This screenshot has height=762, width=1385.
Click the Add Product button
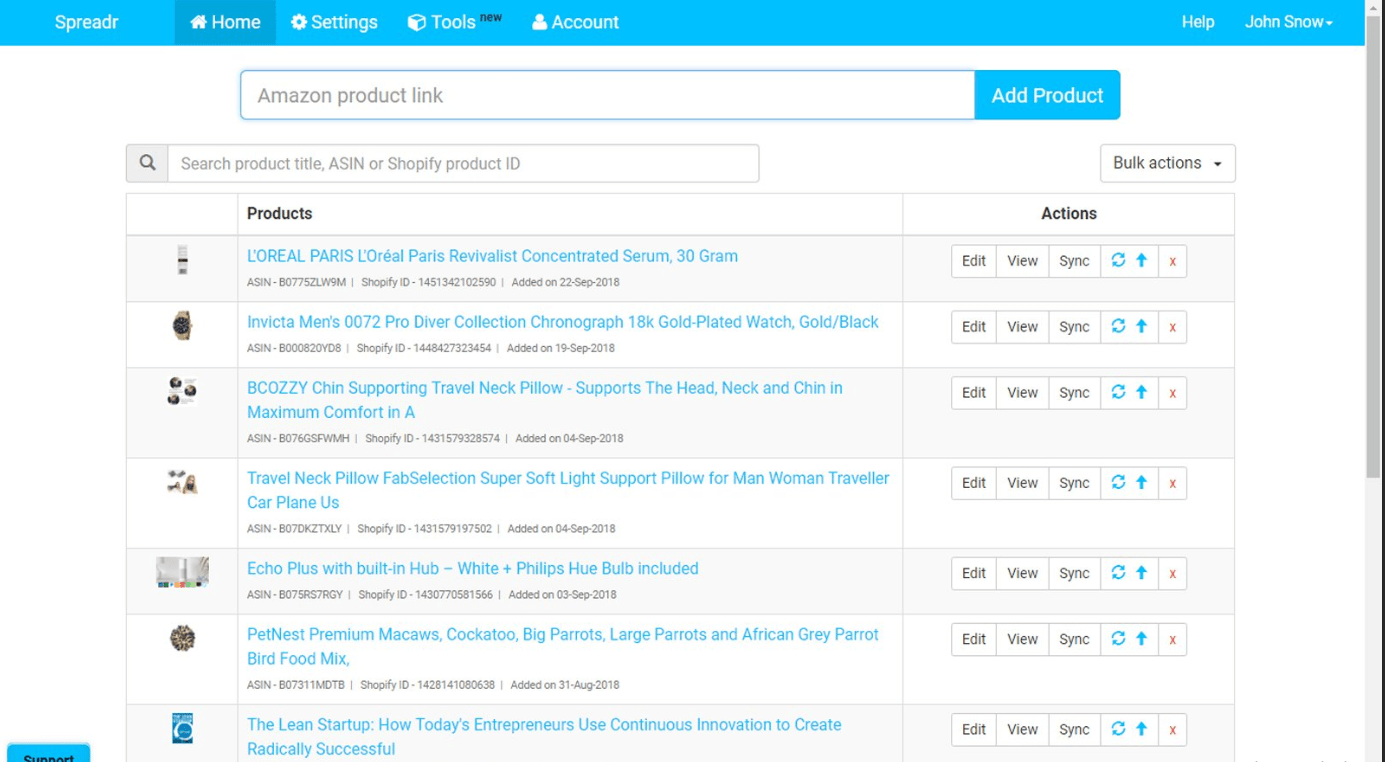tap(1047, 95)
